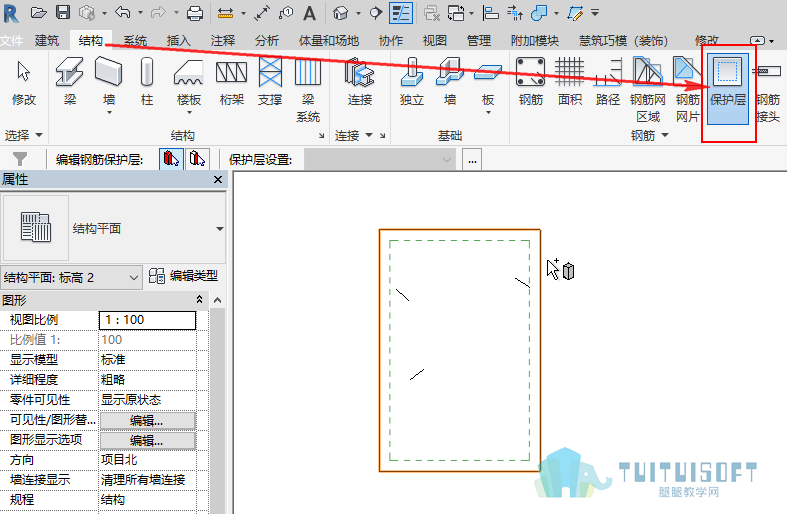
Task: Open the 系统 ribbon tab
Action: [135, 40]
